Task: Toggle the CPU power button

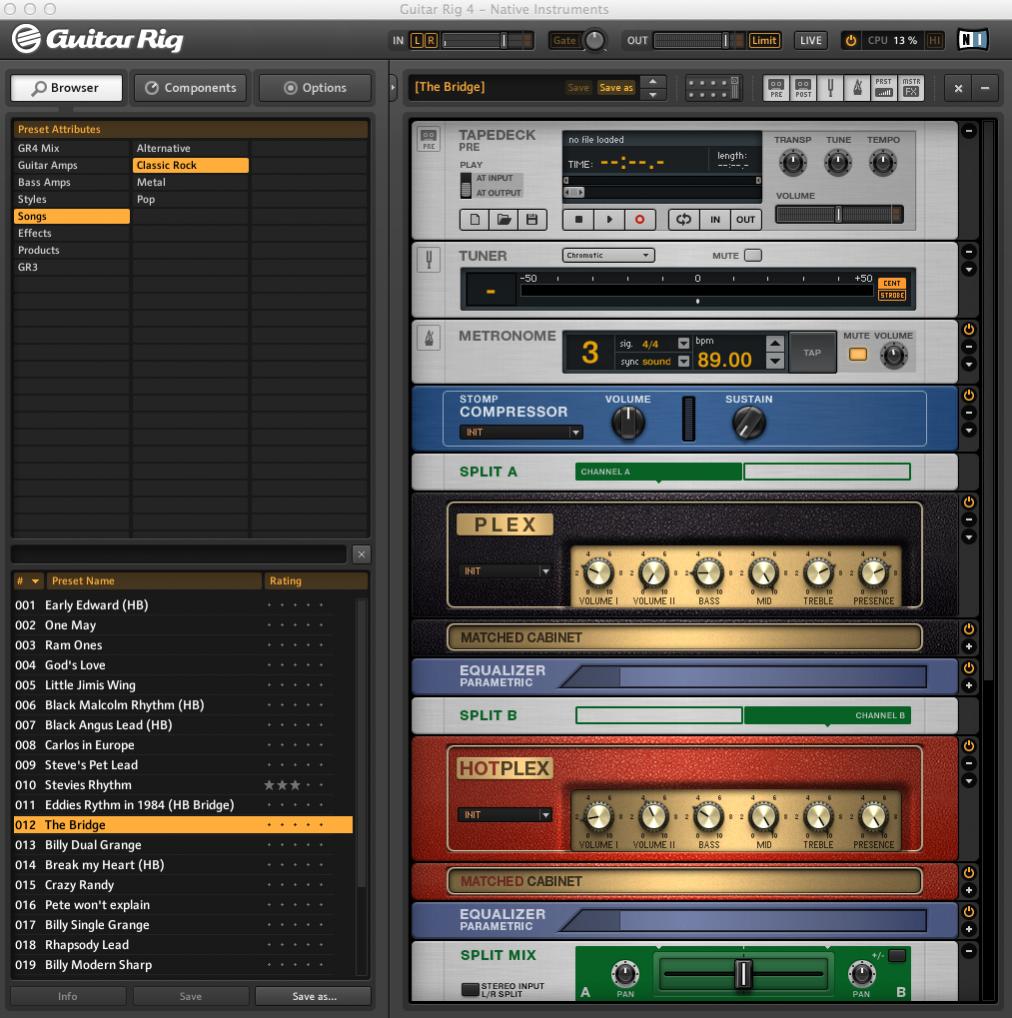Action: (850, 40)
